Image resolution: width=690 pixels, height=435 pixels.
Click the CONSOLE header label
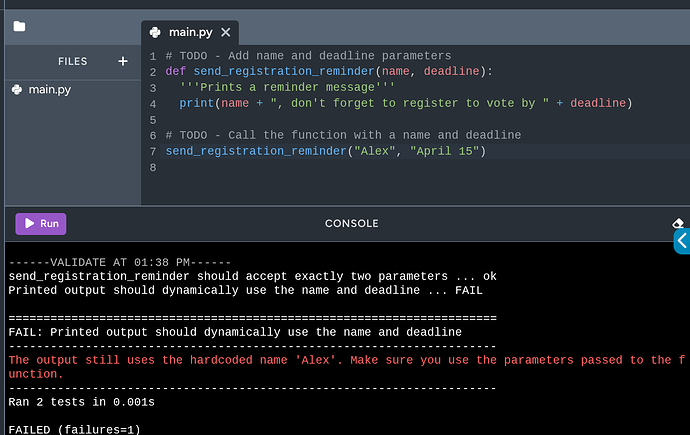352,223
